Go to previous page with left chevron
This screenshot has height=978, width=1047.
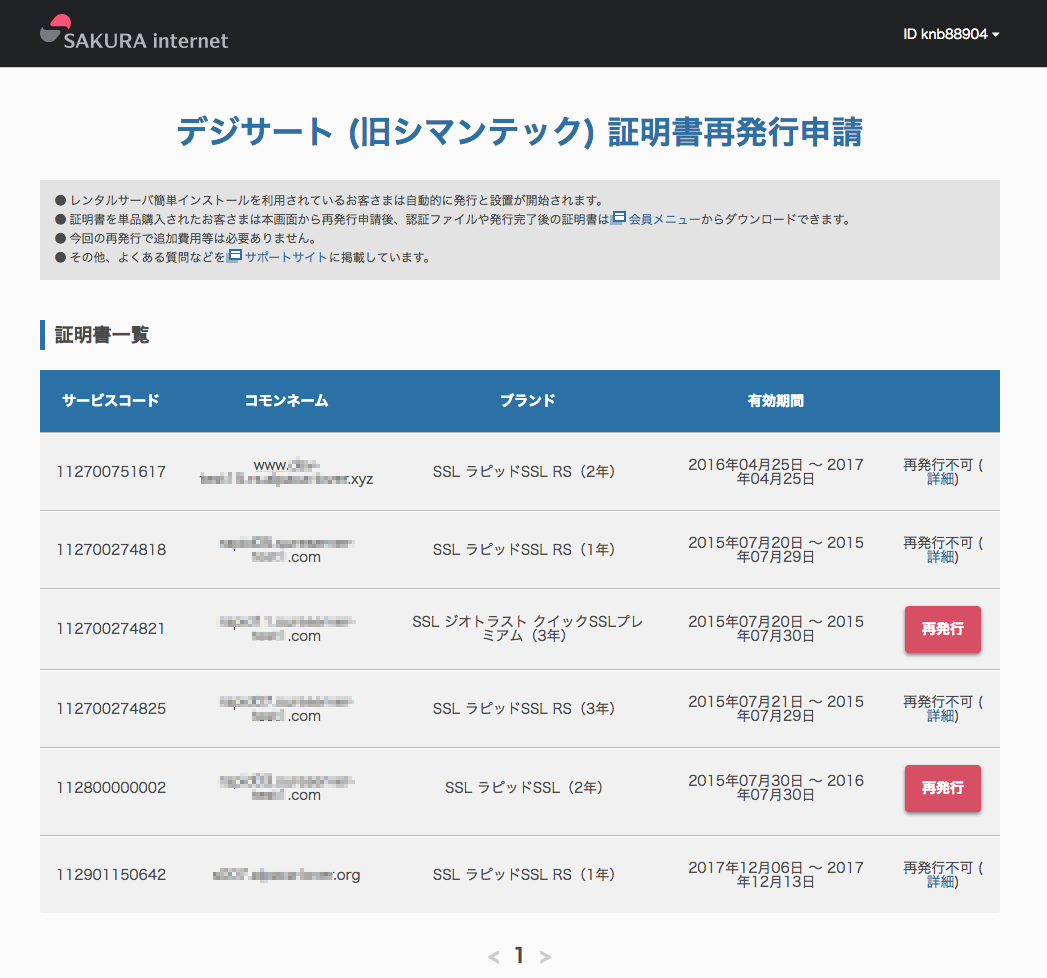coord(493,957)
